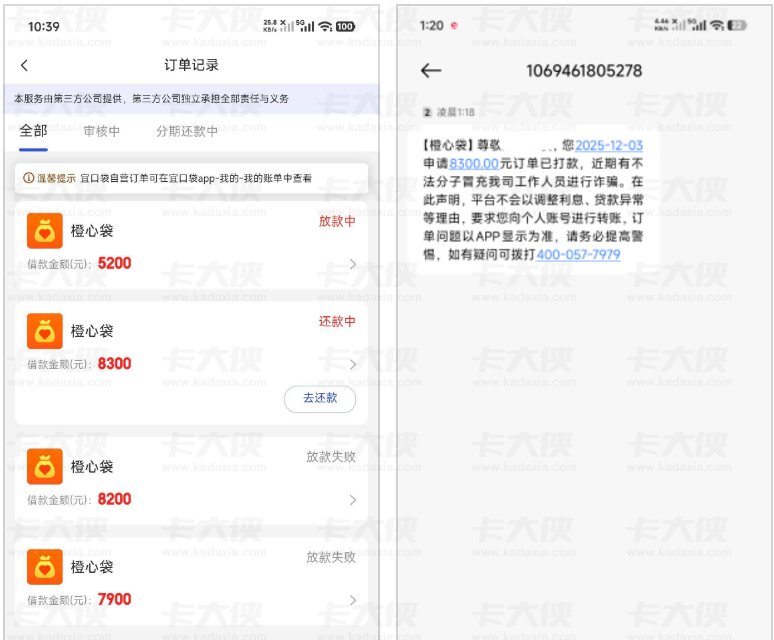Tap the 1:20 clock

[x=431, y=26]
